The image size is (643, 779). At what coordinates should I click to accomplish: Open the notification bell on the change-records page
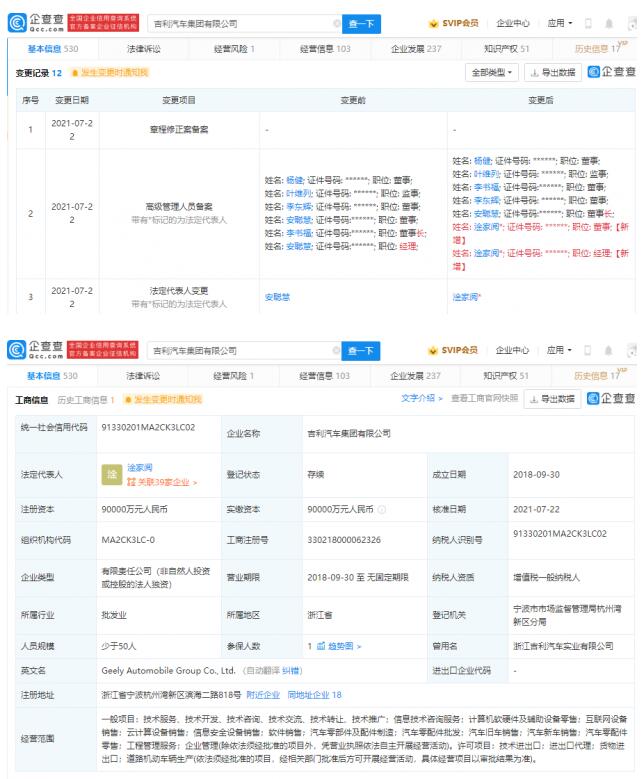[609, 23]
